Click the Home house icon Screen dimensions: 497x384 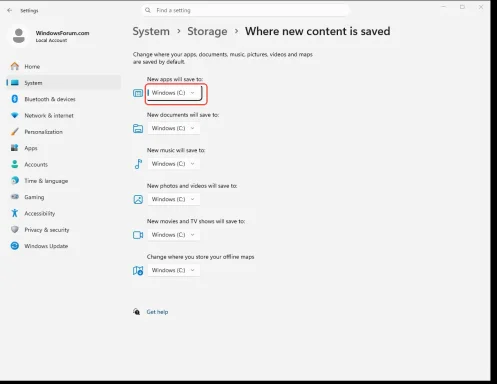pos(15,66)
